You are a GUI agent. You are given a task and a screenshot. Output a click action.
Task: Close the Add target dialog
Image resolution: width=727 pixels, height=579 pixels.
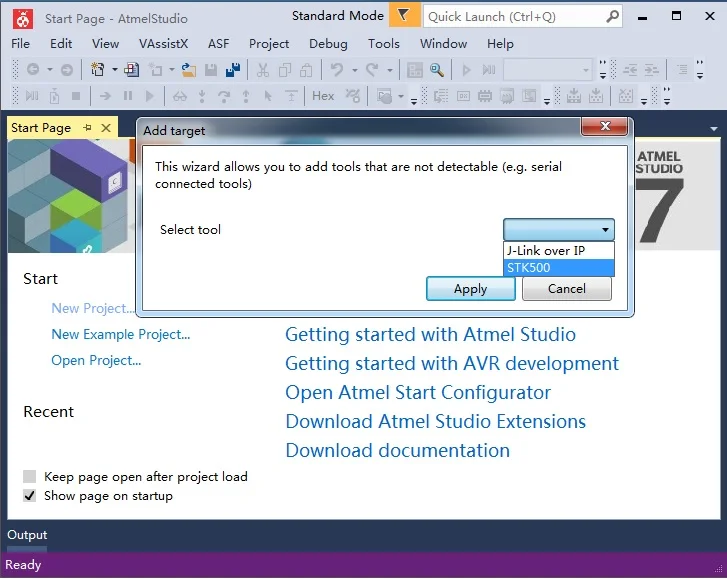pos(605,126)
